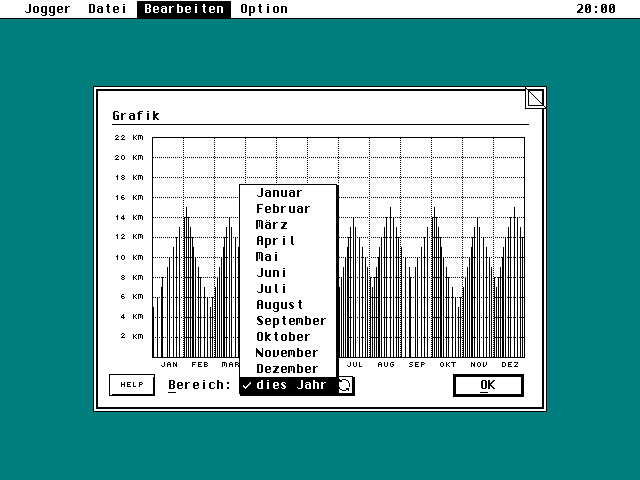Click the OKT label on chart axis
This screenshot has width=640, height=480.
tap(448, 364)
